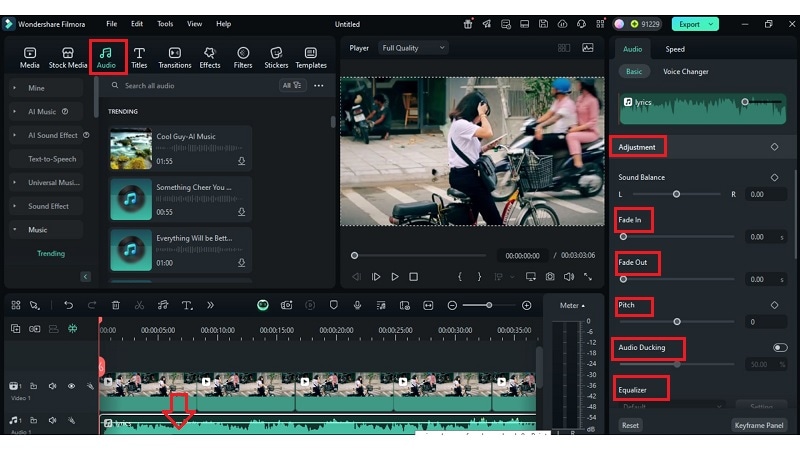
Task: Delete selected clip with trash icon
Action: [116, 305]
